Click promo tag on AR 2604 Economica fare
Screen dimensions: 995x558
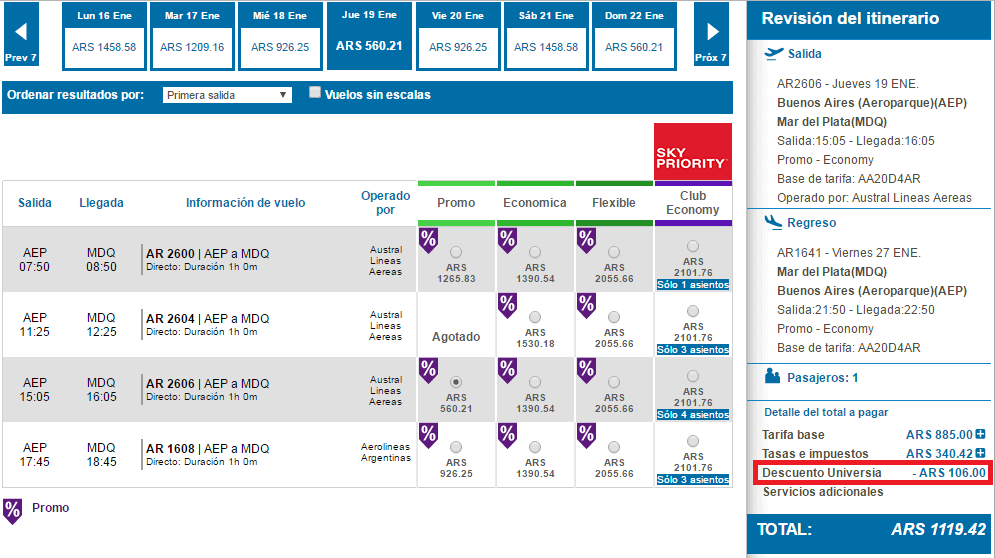point(507,306)
